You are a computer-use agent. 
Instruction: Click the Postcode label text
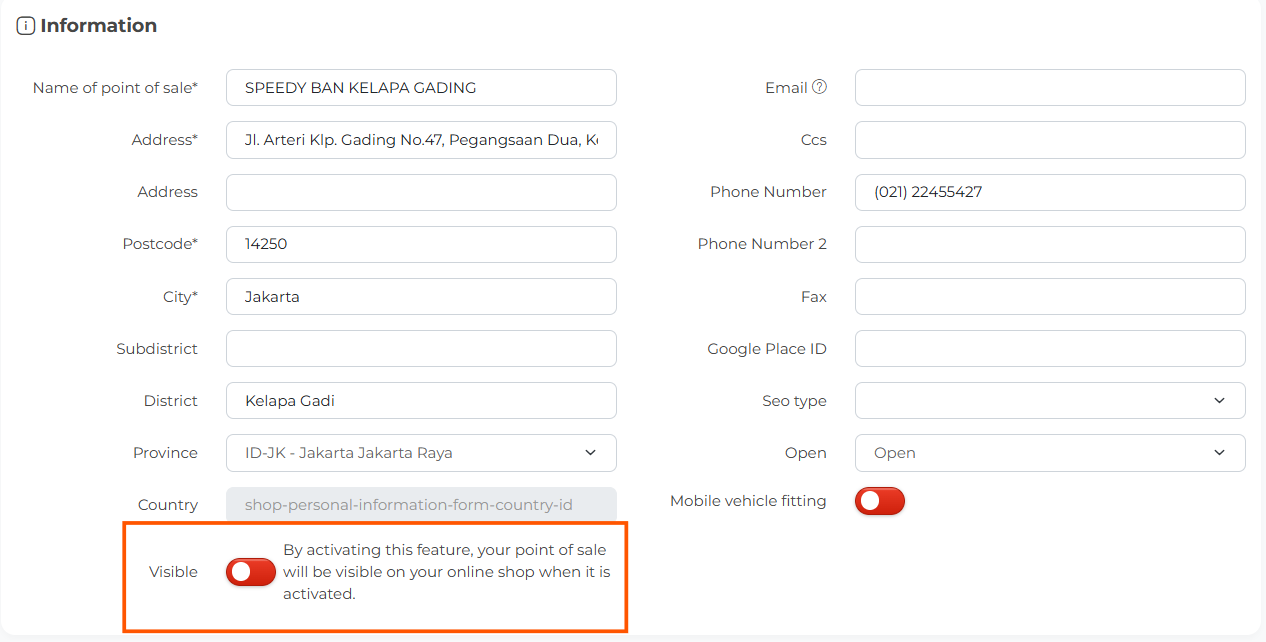[x=160, y=244]
